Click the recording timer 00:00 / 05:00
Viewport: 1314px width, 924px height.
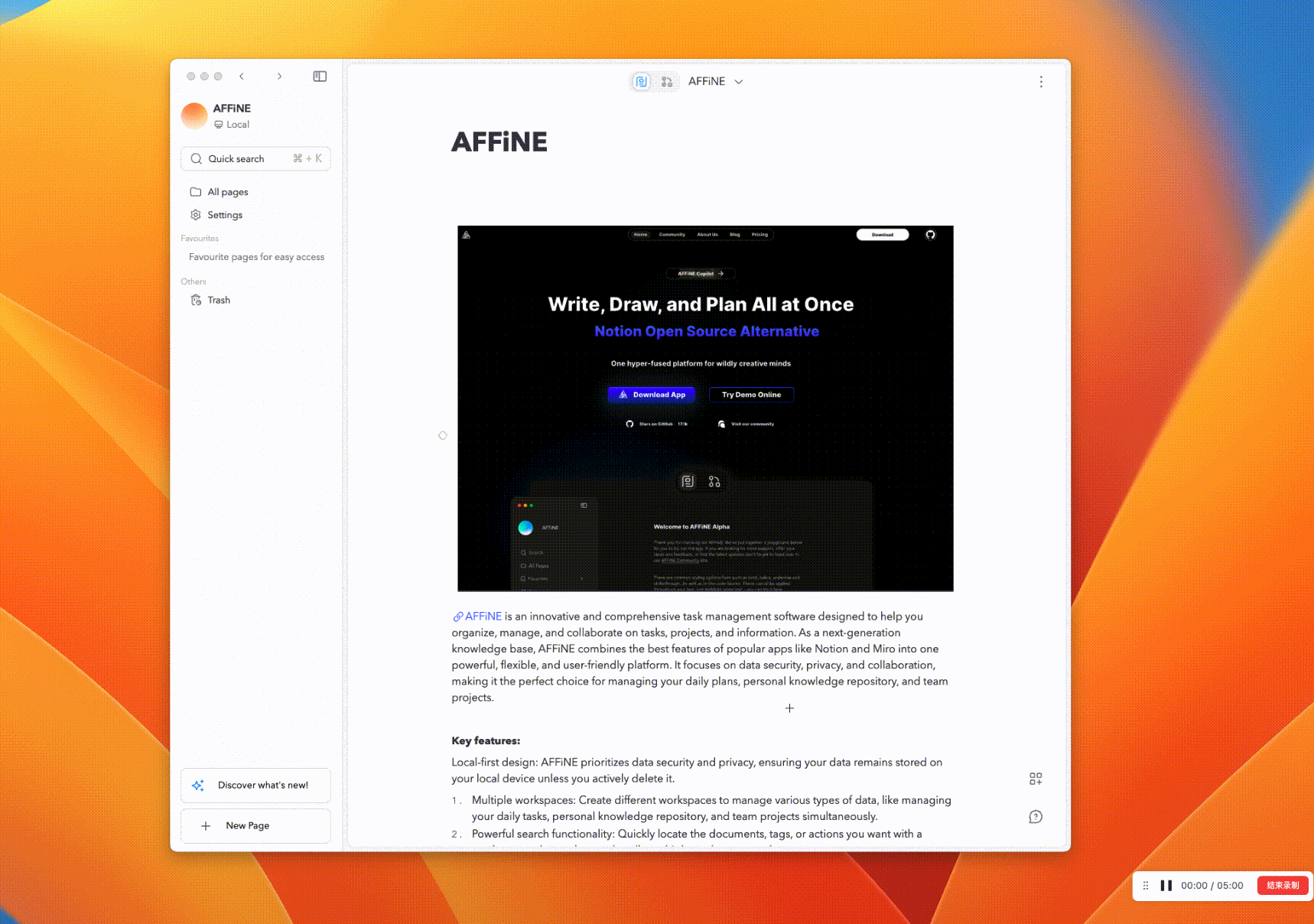[1212, 886]
